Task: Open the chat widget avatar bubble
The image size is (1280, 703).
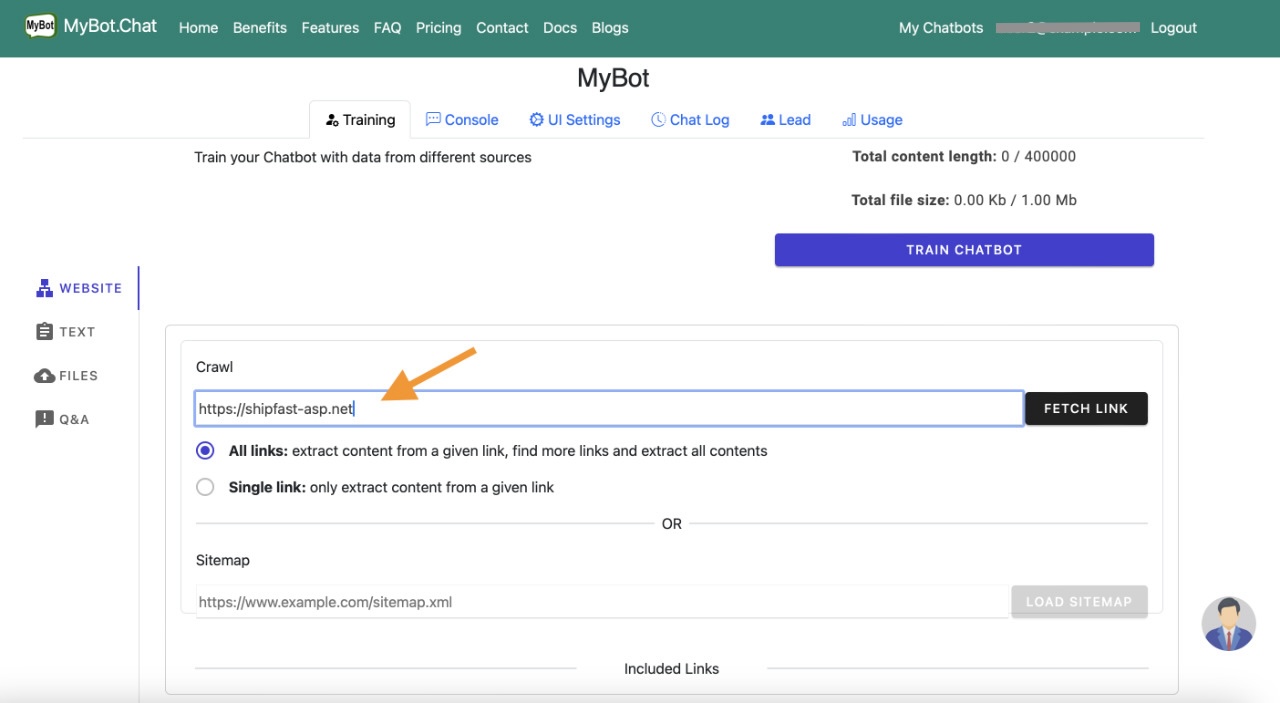Action: 1228,622
